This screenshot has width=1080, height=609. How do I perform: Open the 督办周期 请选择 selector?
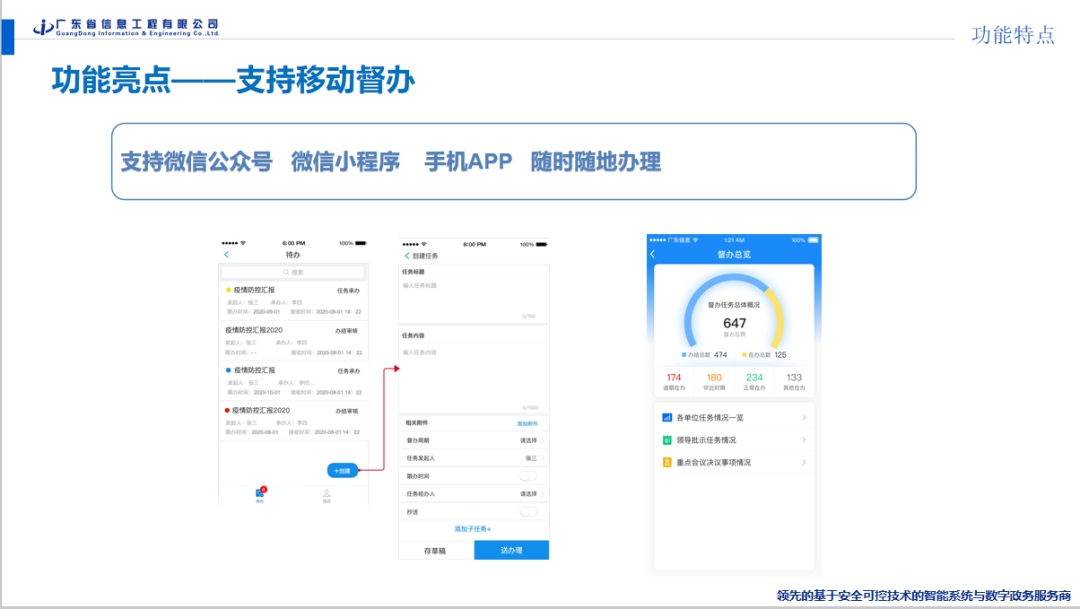pos(528,440)
